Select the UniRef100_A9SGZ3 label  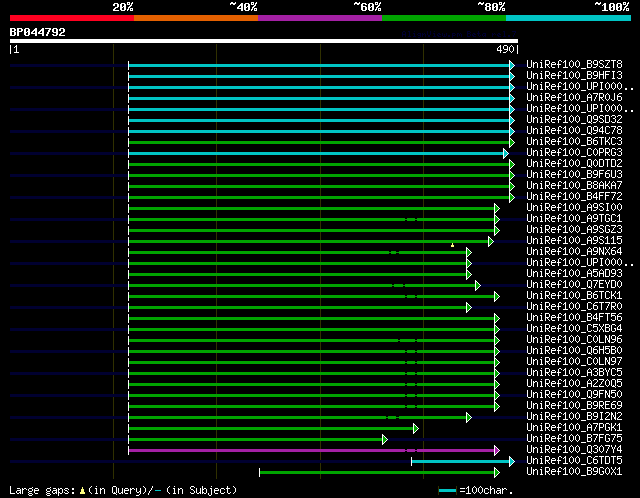[x=574, y=230]
